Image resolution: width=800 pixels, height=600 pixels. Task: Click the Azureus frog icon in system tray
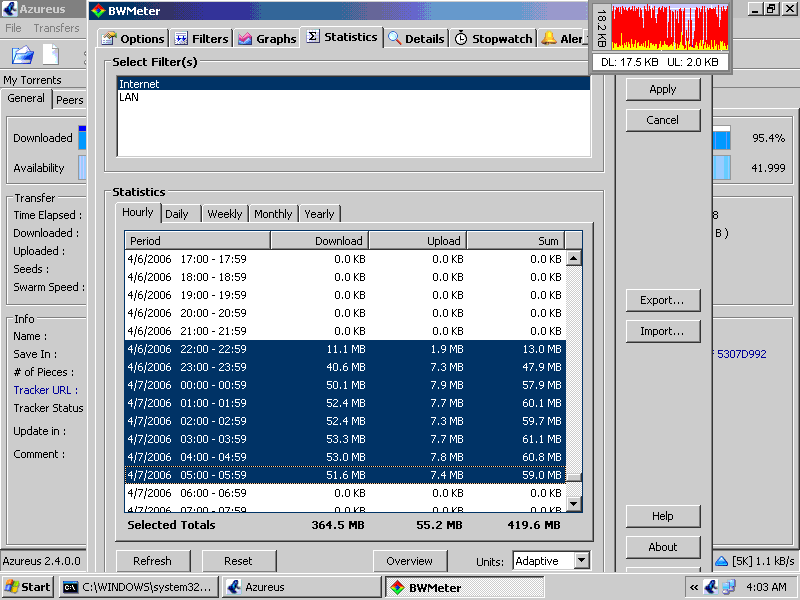pos(711,587)
